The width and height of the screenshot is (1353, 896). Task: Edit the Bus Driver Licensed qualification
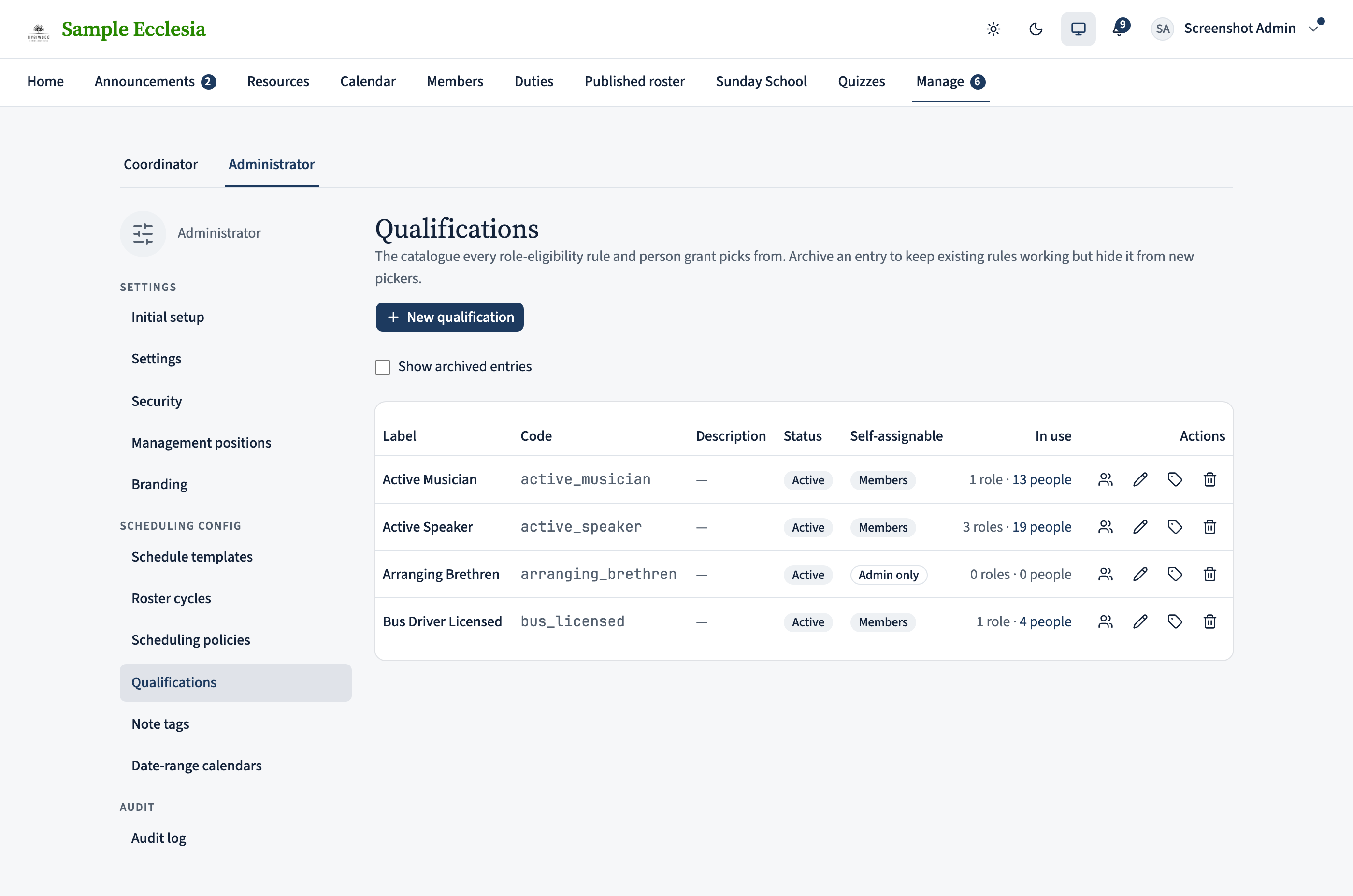(1140, 621)
